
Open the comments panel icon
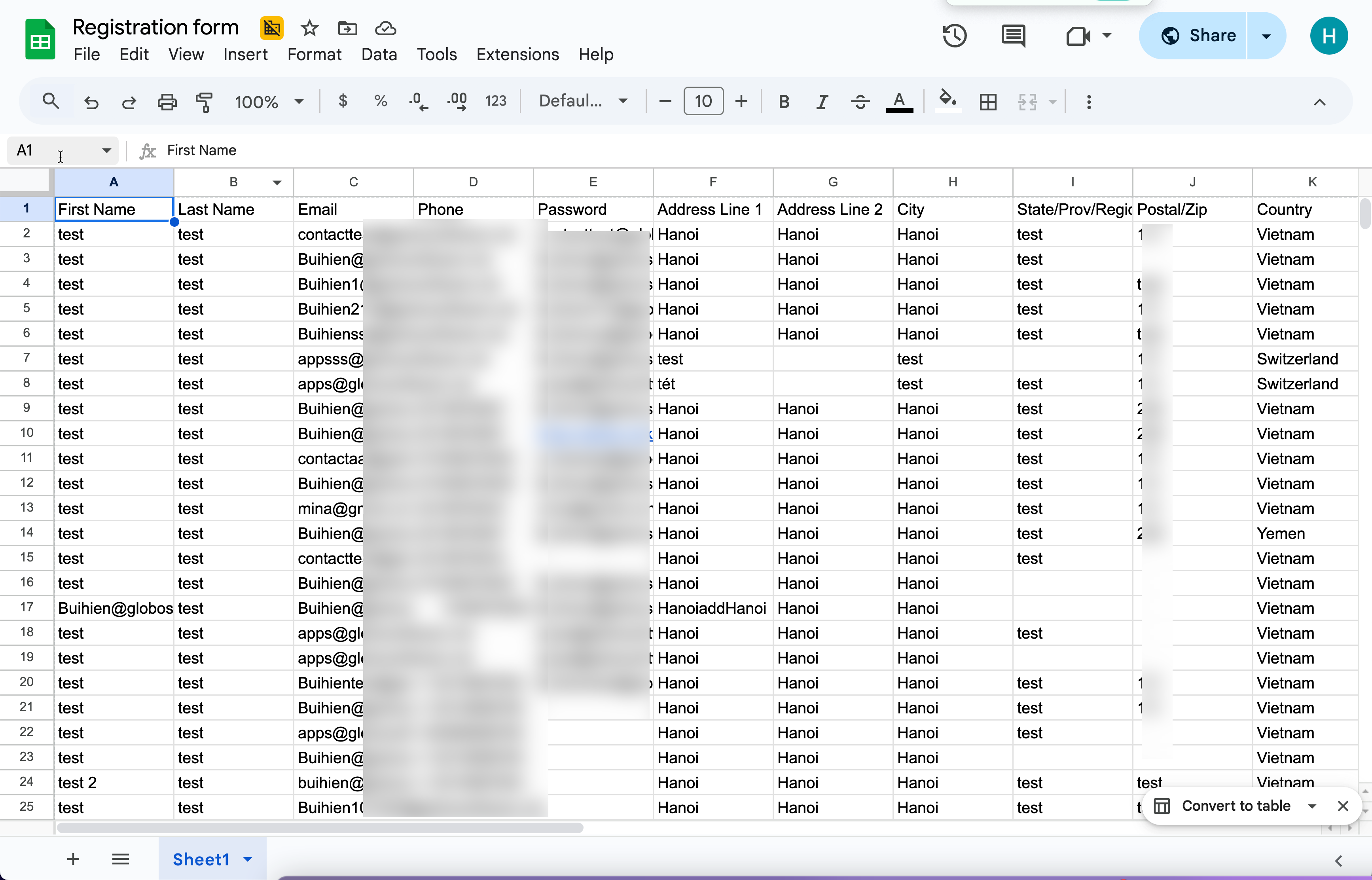tap(1013, 36)
